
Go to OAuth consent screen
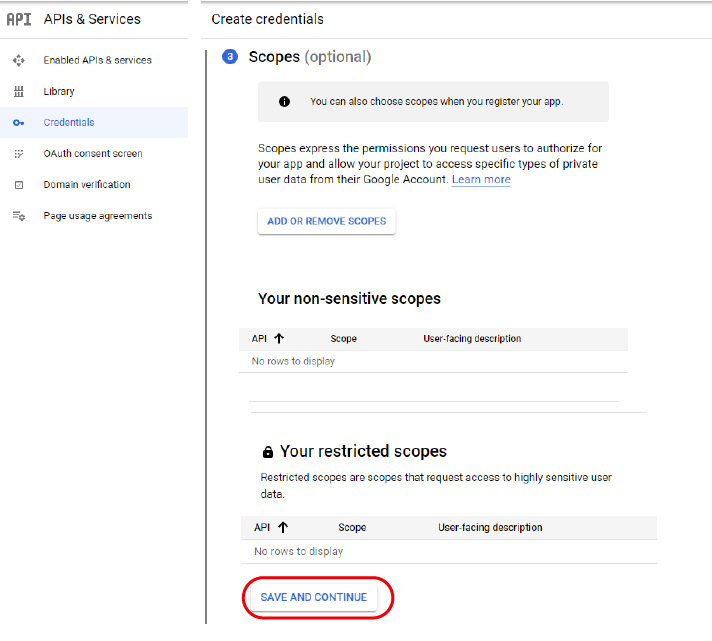[x=93, y=154]
